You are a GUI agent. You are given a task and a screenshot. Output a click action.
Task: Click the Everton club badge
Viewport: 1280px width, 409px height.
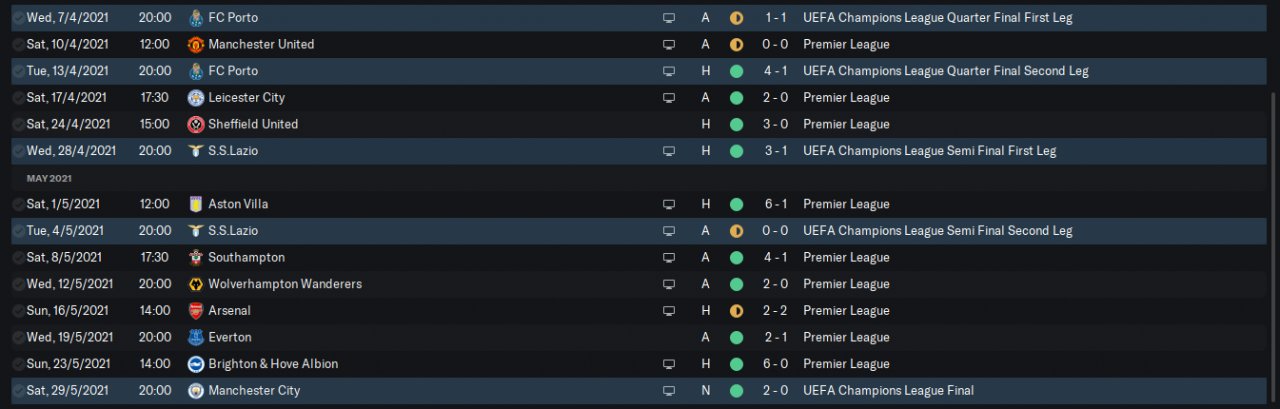point(196,338)
